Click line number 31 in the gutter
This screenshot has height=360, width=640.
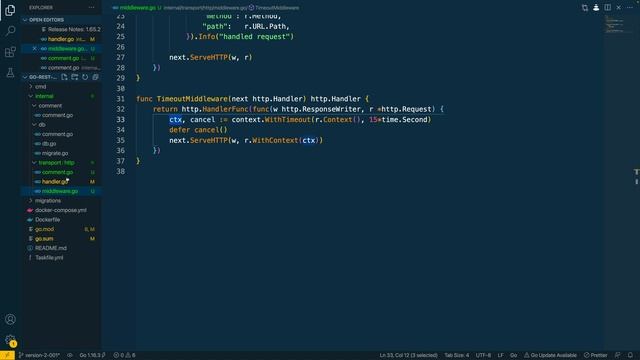[x=120, y=99]
